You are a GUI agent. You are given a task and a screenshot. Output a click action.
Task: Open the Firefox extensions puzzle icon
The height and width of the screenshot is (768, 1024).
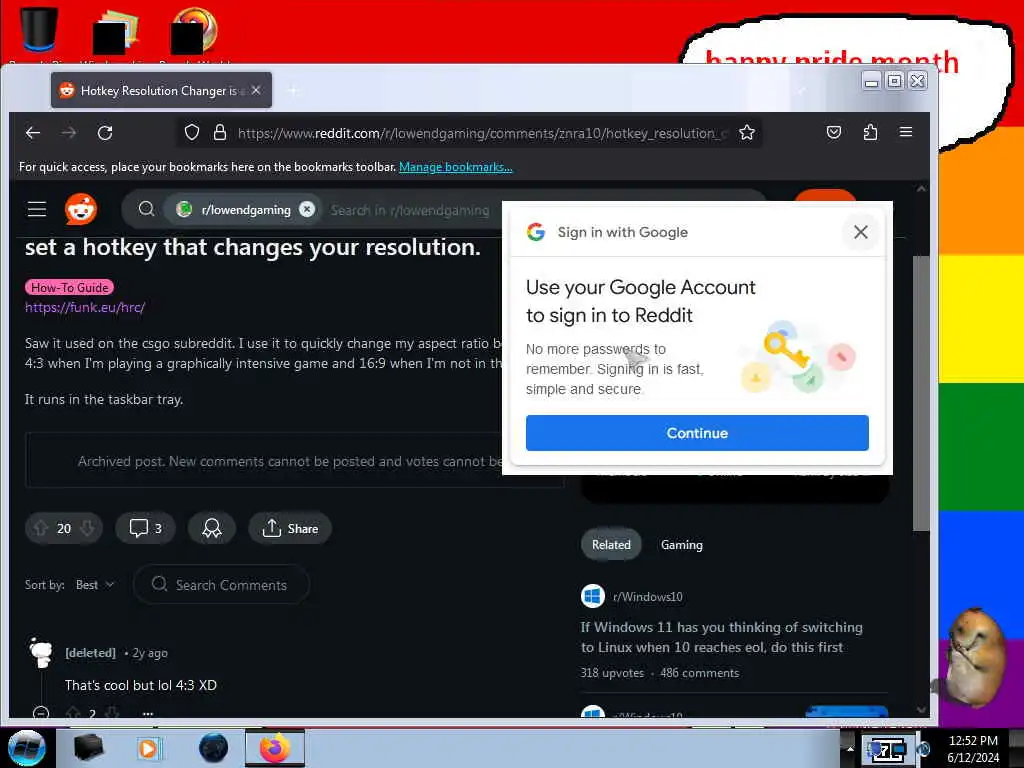pyautogui.click(x=870, y=133)
